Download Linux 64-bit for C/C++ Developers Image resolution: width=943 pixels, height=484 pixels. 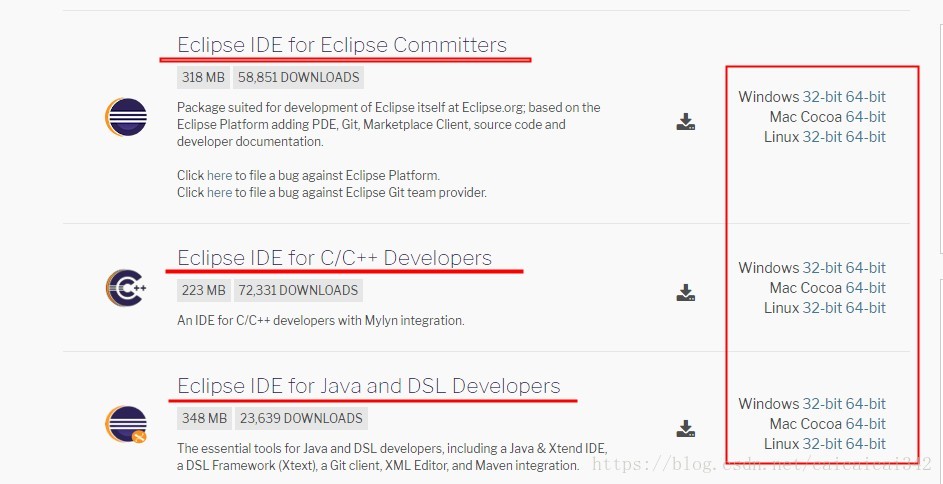tap(865, 307)
